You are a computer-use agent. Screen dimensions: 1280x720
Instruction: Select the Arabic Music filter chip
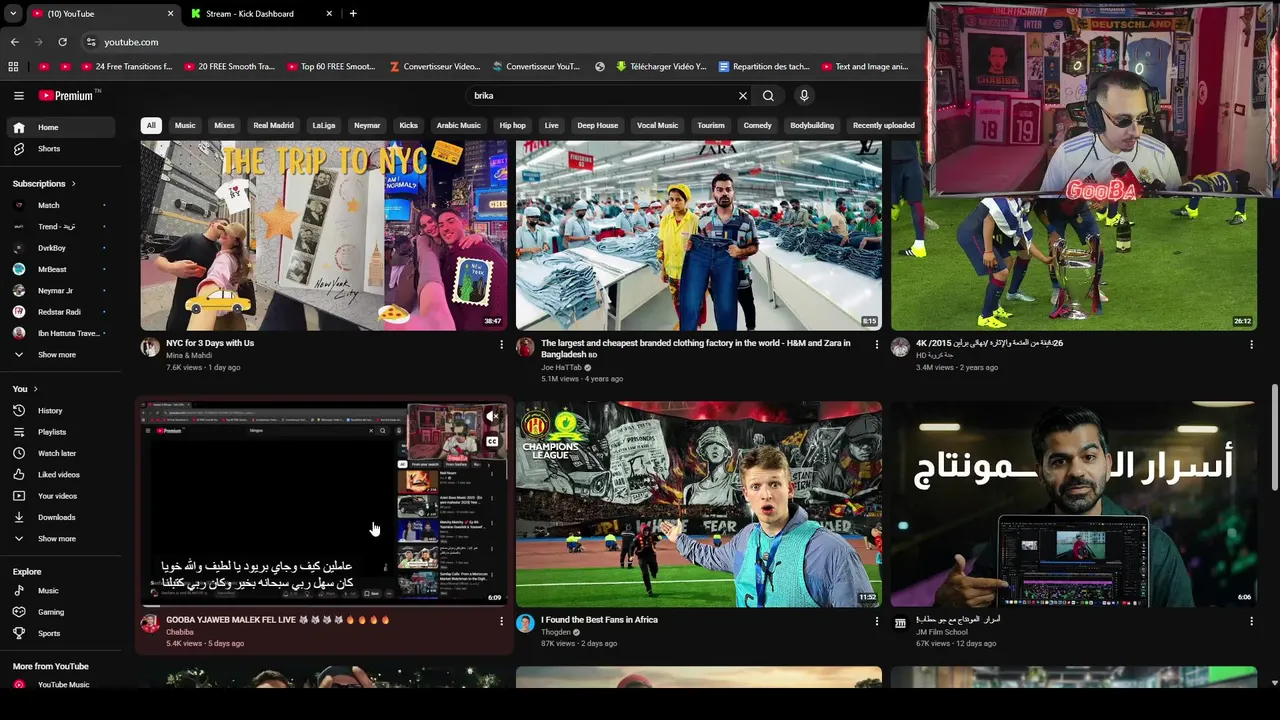coord(458,126)
